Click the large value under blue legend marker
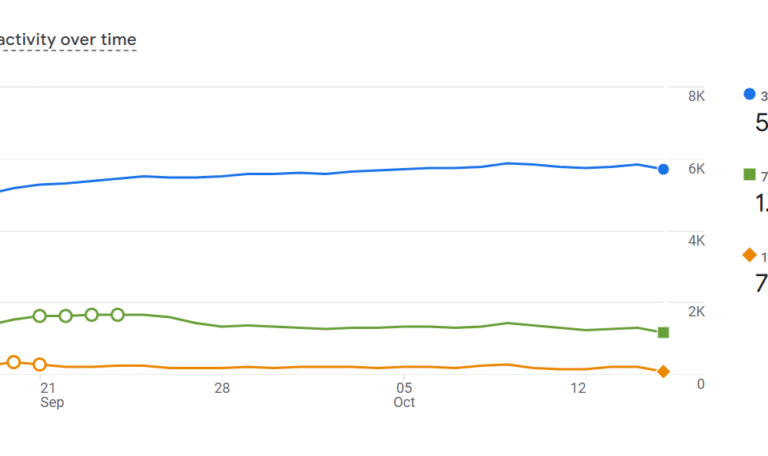This screenshot has height=456, width=768. pyautogui.click(x=761, y=123)
